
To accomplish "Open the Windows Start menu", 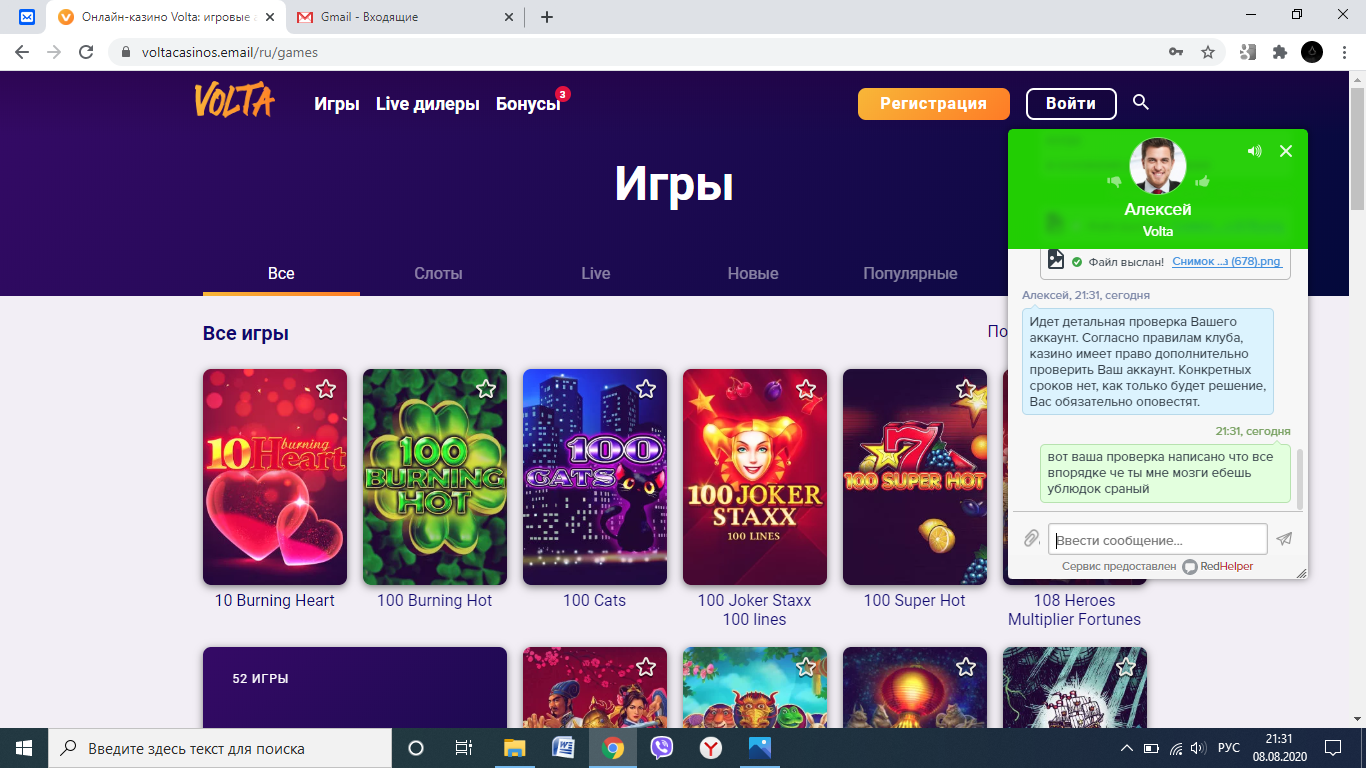I will coord(24,748).
